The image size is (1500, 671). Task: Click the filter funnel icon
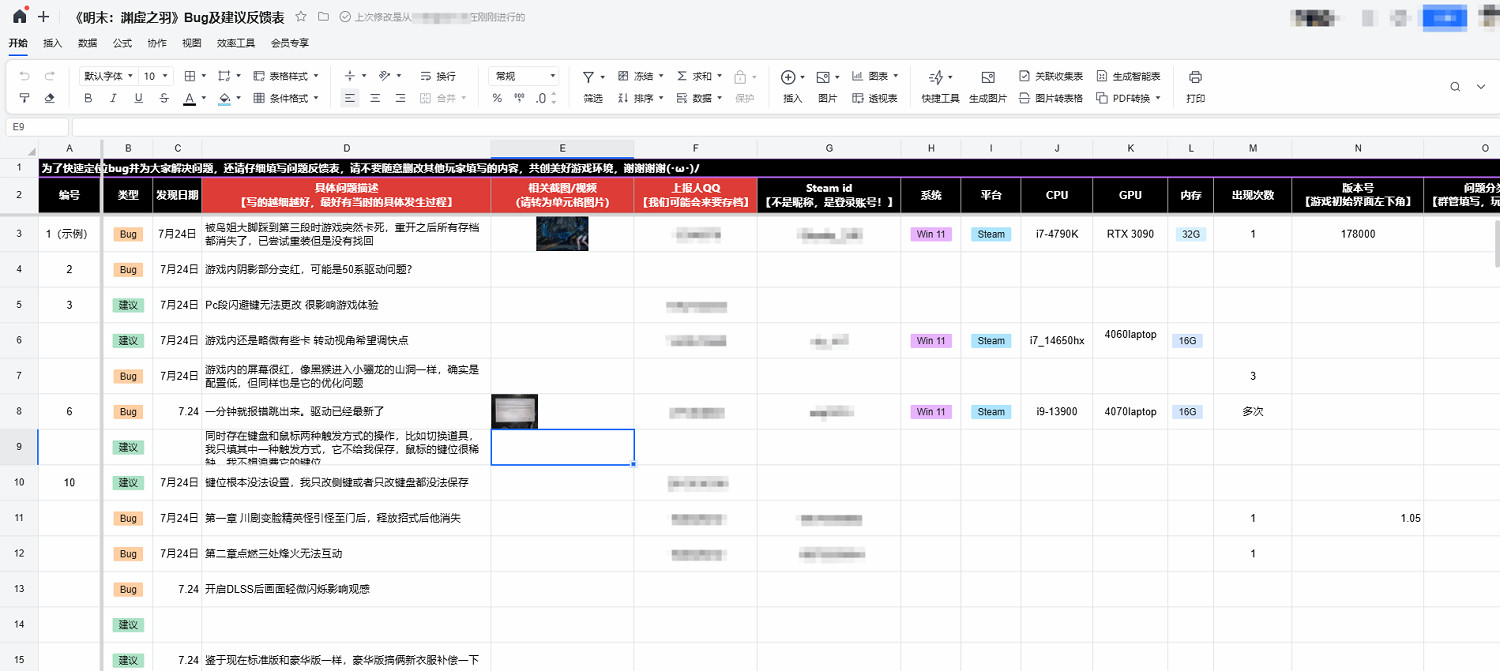tap(588, 77)
